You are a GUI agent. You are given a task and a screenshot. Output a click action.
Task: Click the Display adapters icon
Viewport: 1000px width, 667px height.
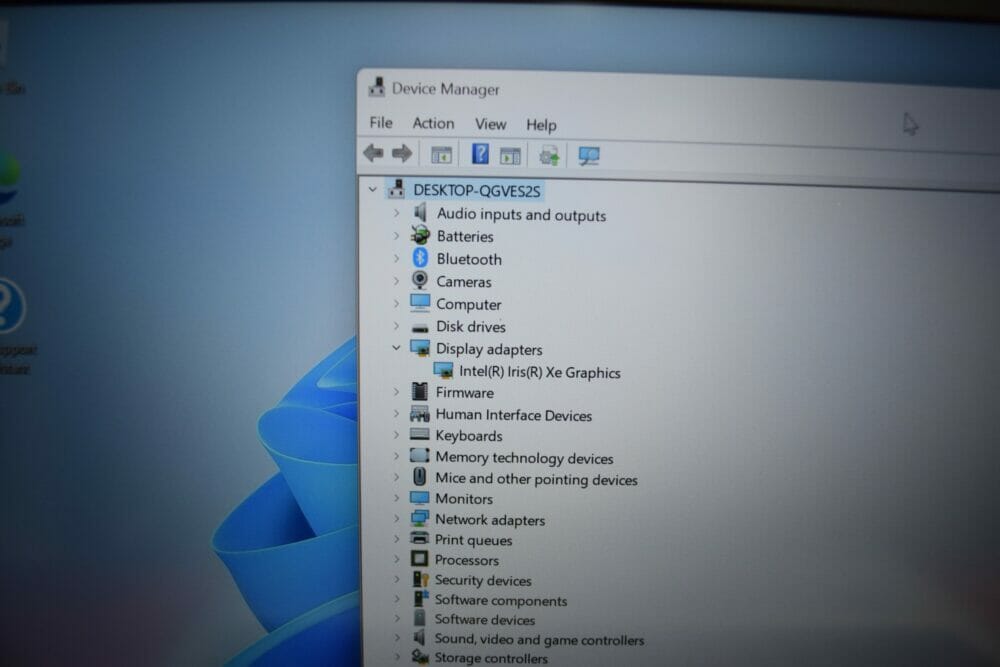click(420, 348)
